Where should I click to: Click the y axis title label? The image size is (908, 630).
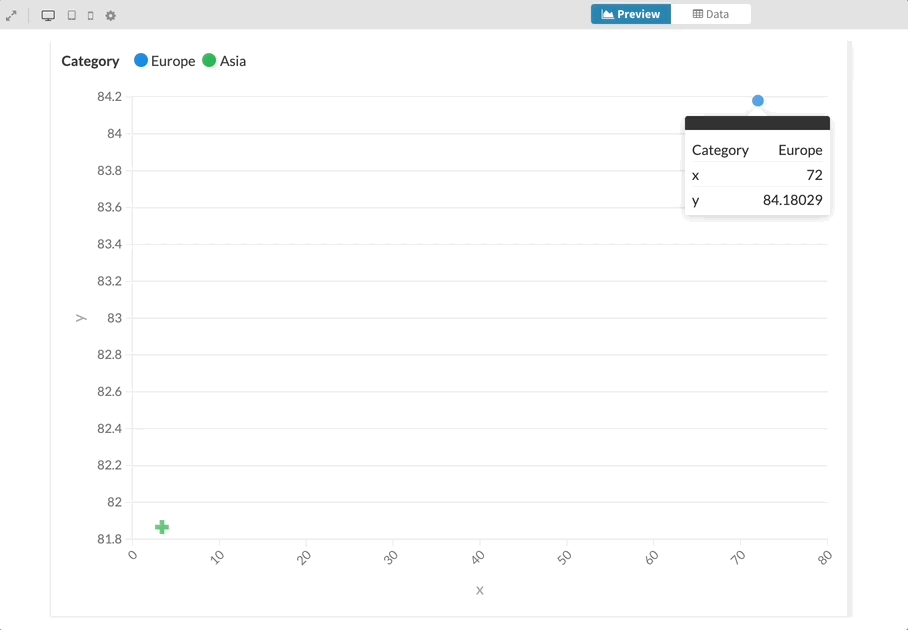click(x=80, y=318)
